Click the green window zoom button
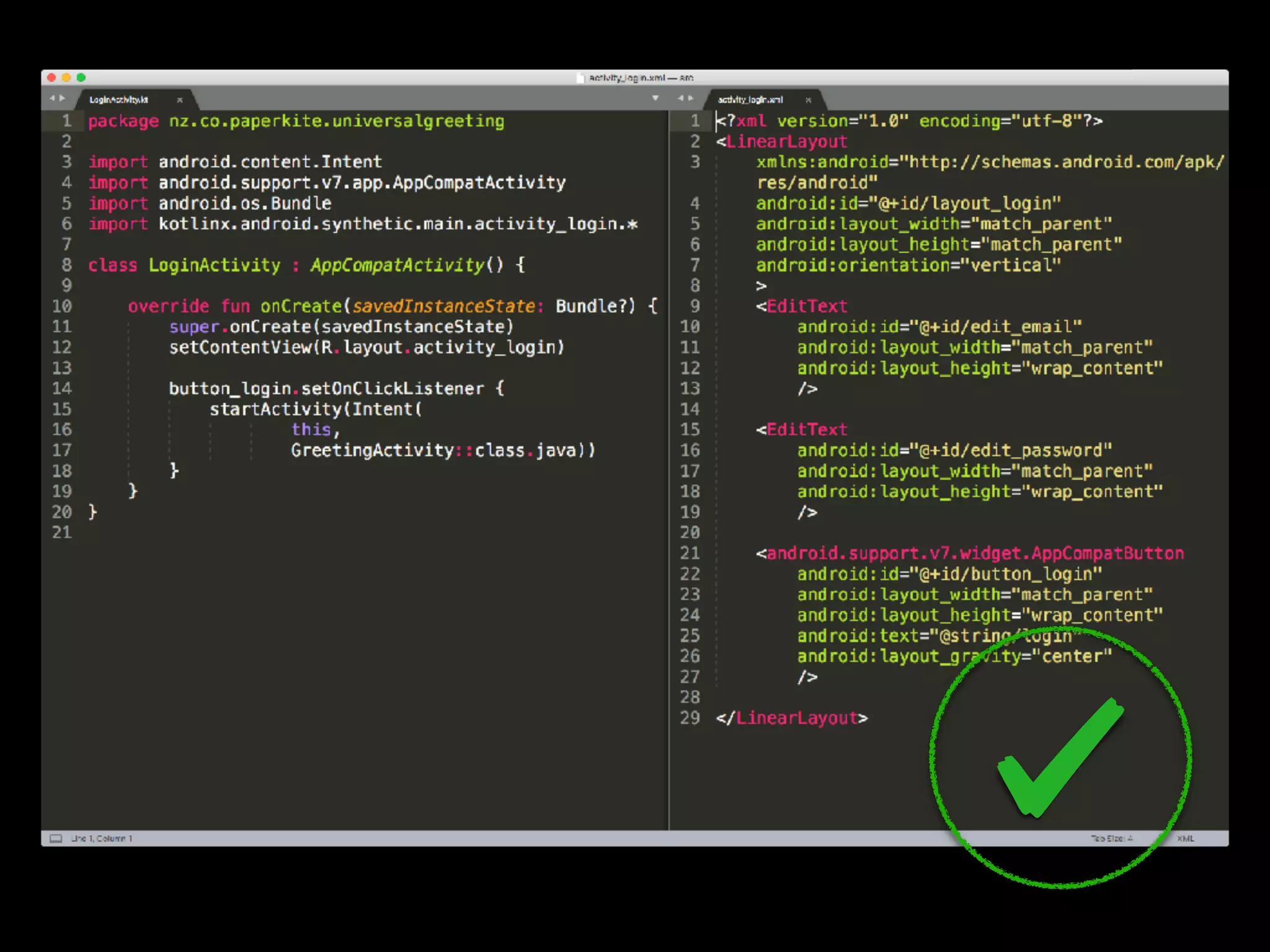1270x952 pixels. point(81,77)
